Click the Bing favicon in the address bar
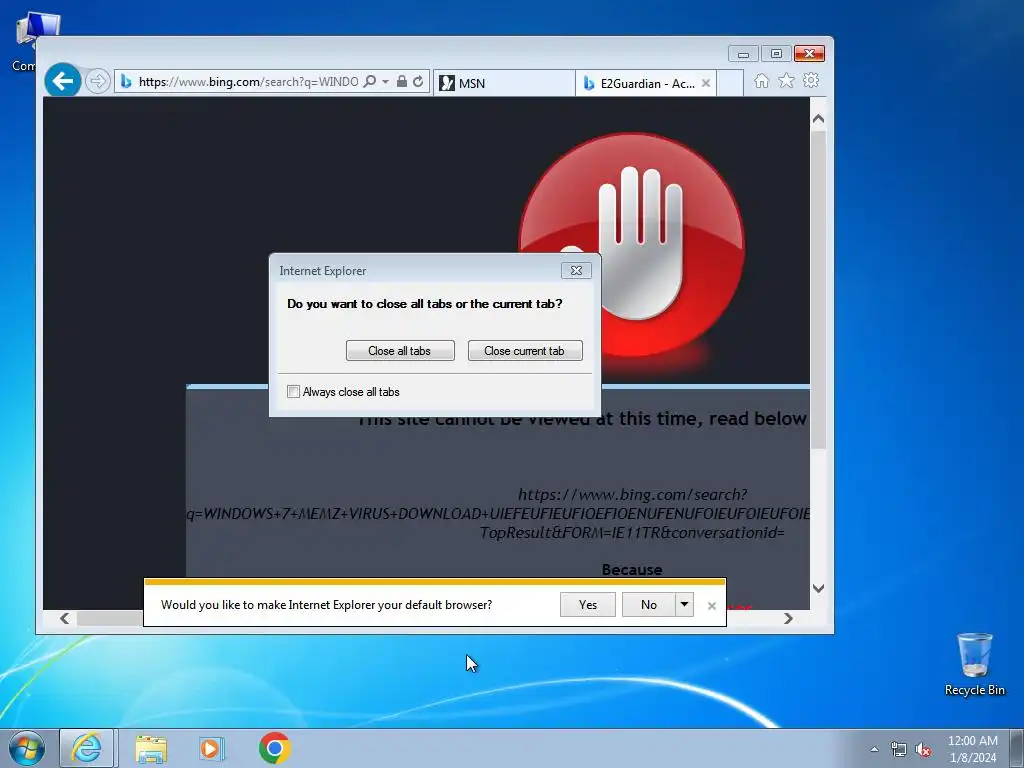The image size is (1024, 768). (x=126, y=82)
